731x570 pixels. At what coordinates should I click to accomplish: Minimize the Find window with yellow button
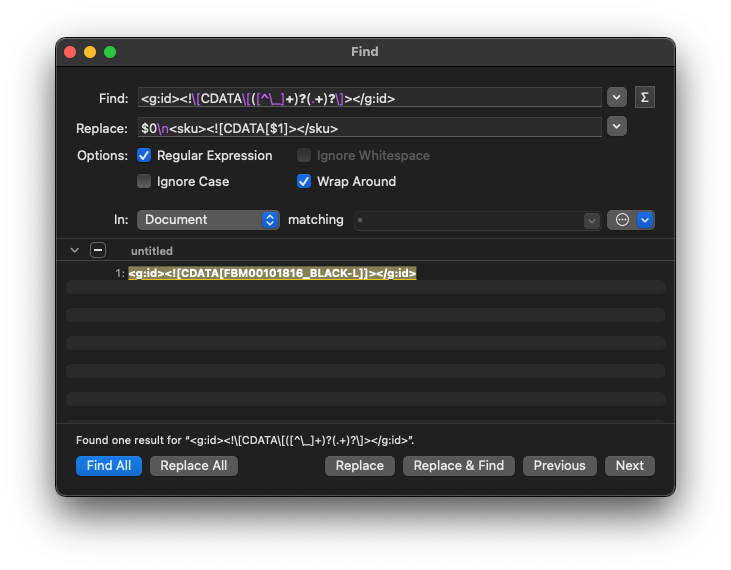click(x=90, y=52)
